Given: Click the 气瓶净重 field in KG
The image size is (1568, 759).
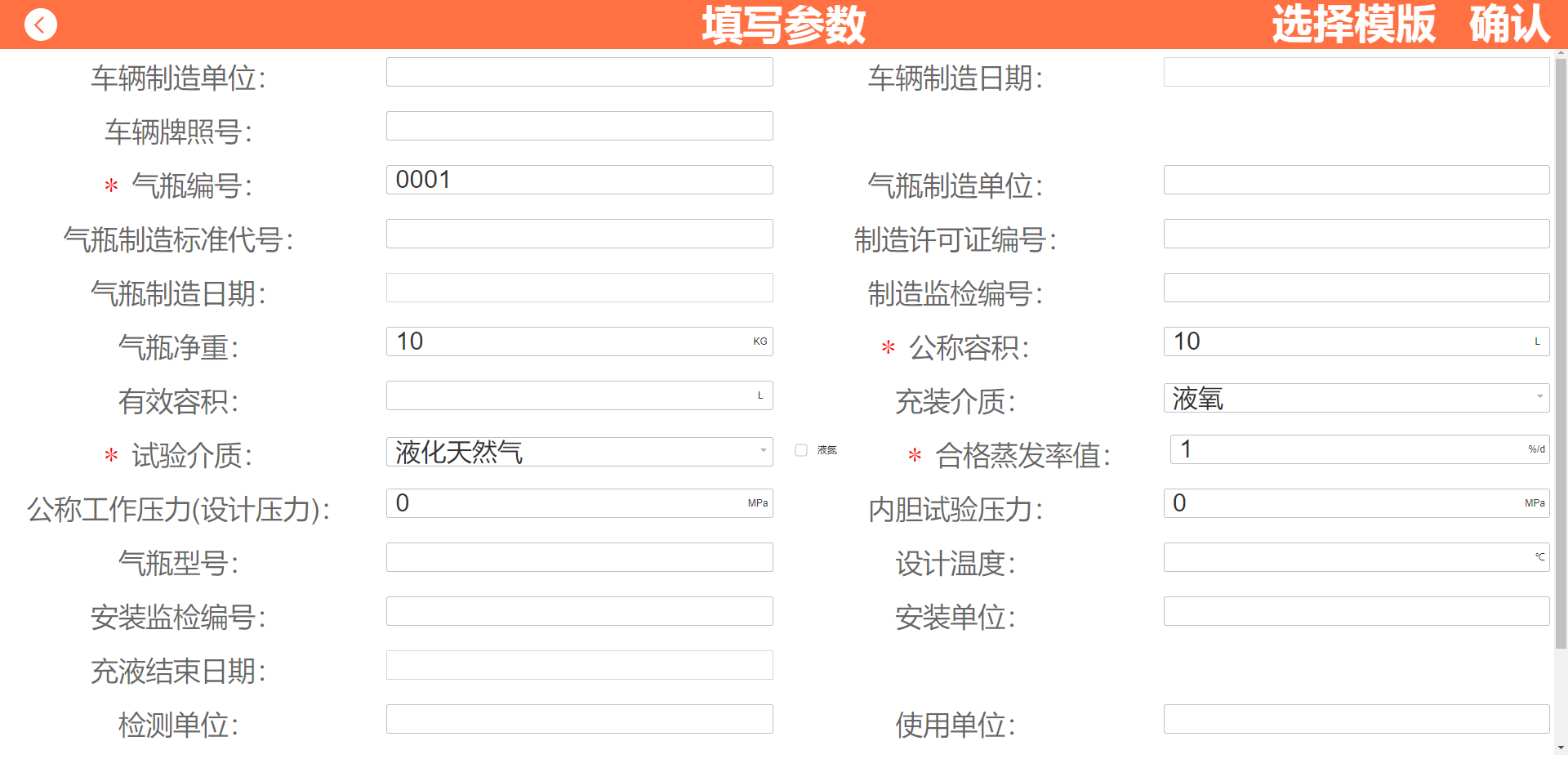Looking at the screenshot, I should 580,342.
